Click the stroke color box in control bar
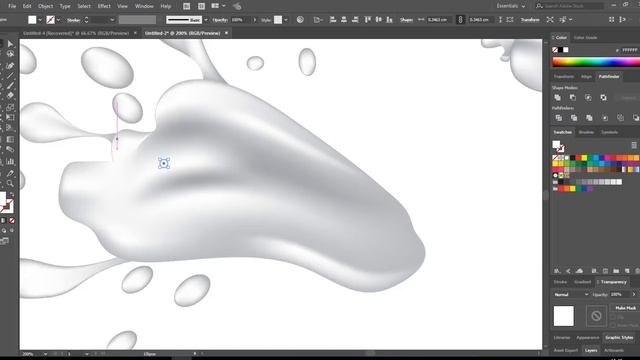This screenshot has width=640, height=360. tap(51, 20)
